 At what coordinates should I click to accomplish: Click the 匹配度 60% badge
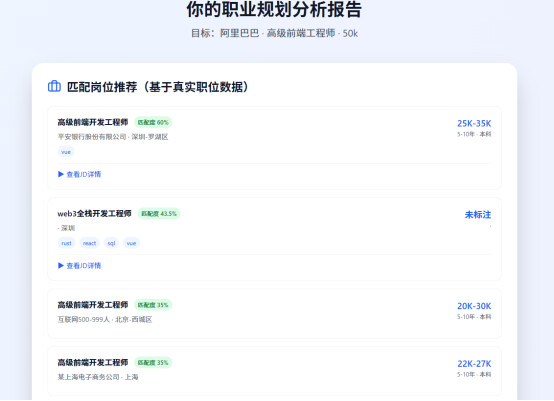153,122
